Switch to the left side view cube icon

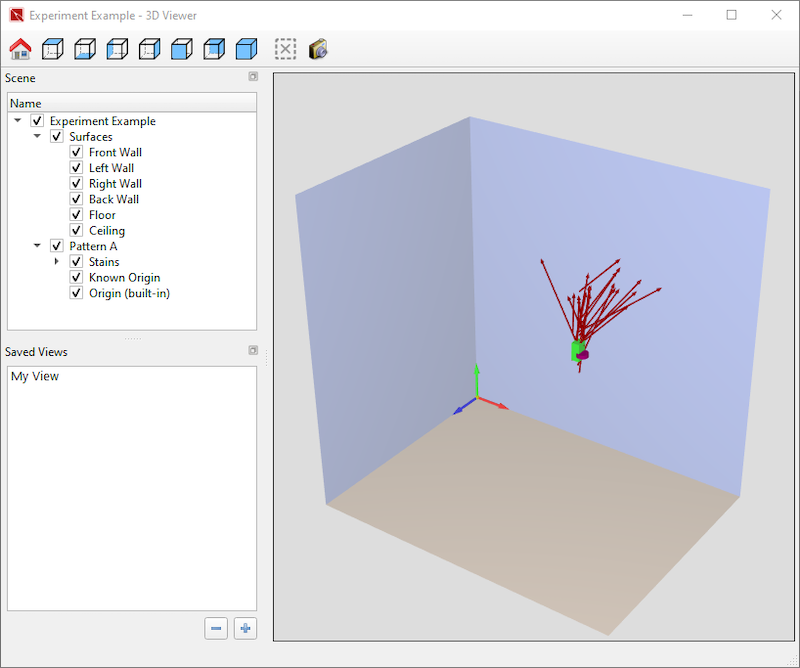pyautogui.click(x=117, y=50)
